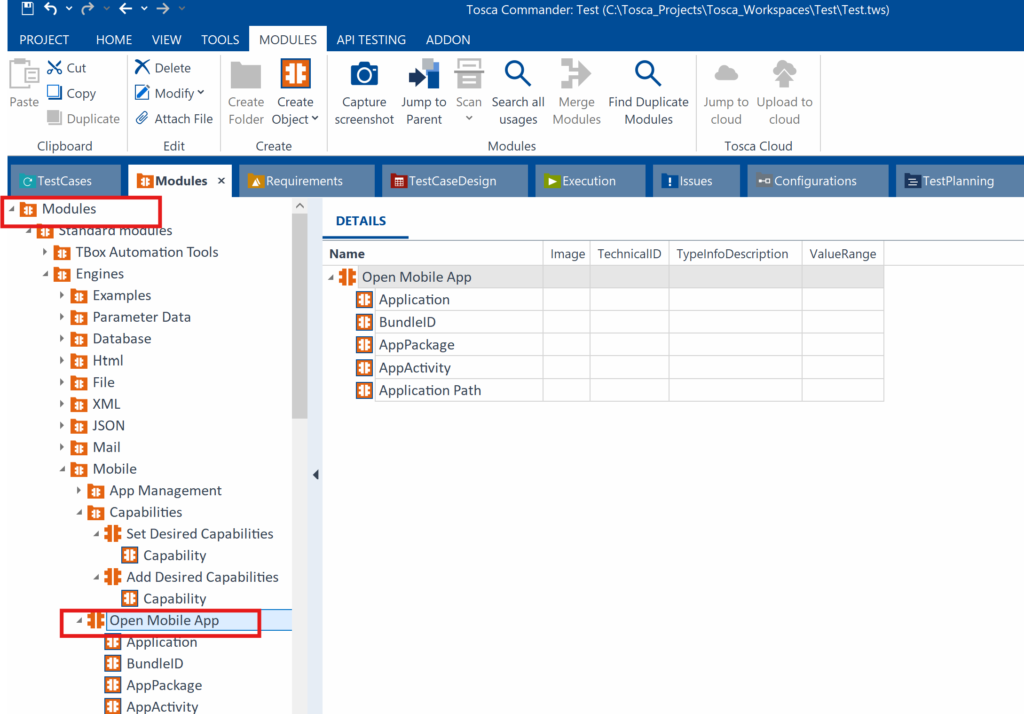Screen dimensions: 1024x714
Task: Open the ADDON ribbon tab
Action: 448,40
